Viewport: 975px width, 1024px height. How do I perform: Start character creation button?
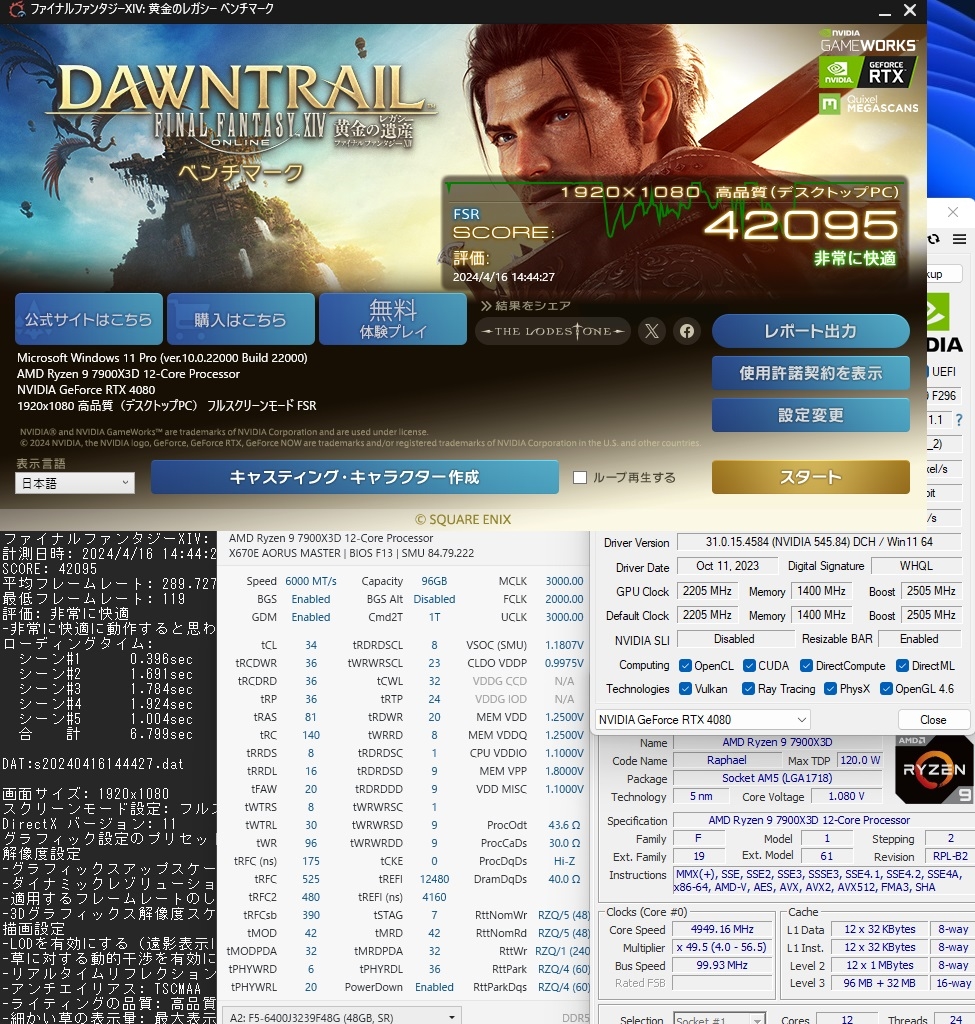tap(355, 477)
